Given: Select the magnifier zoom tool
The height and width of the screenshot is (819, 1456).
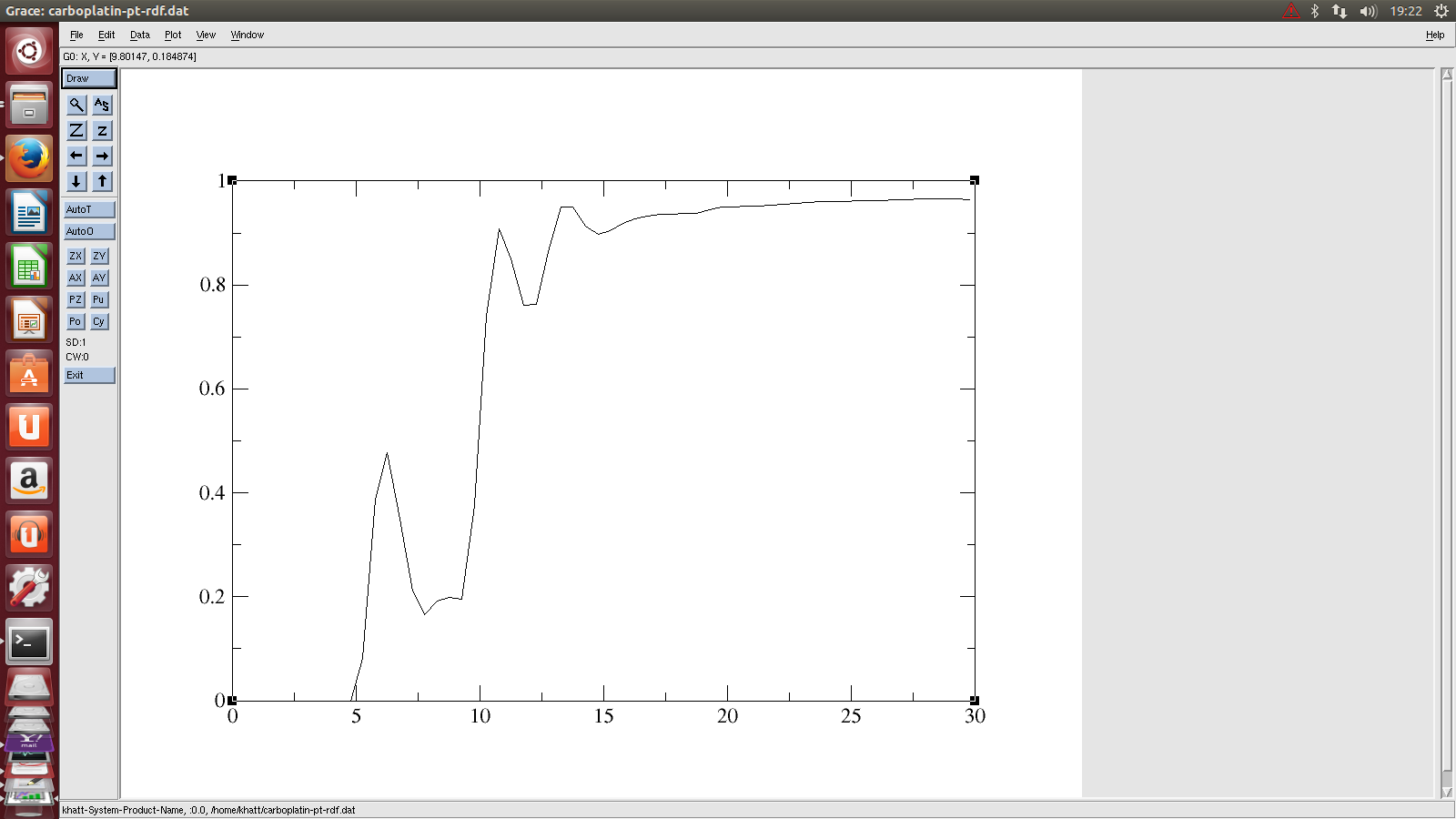Looking at the screenshot, I should [x=76, y=106].
